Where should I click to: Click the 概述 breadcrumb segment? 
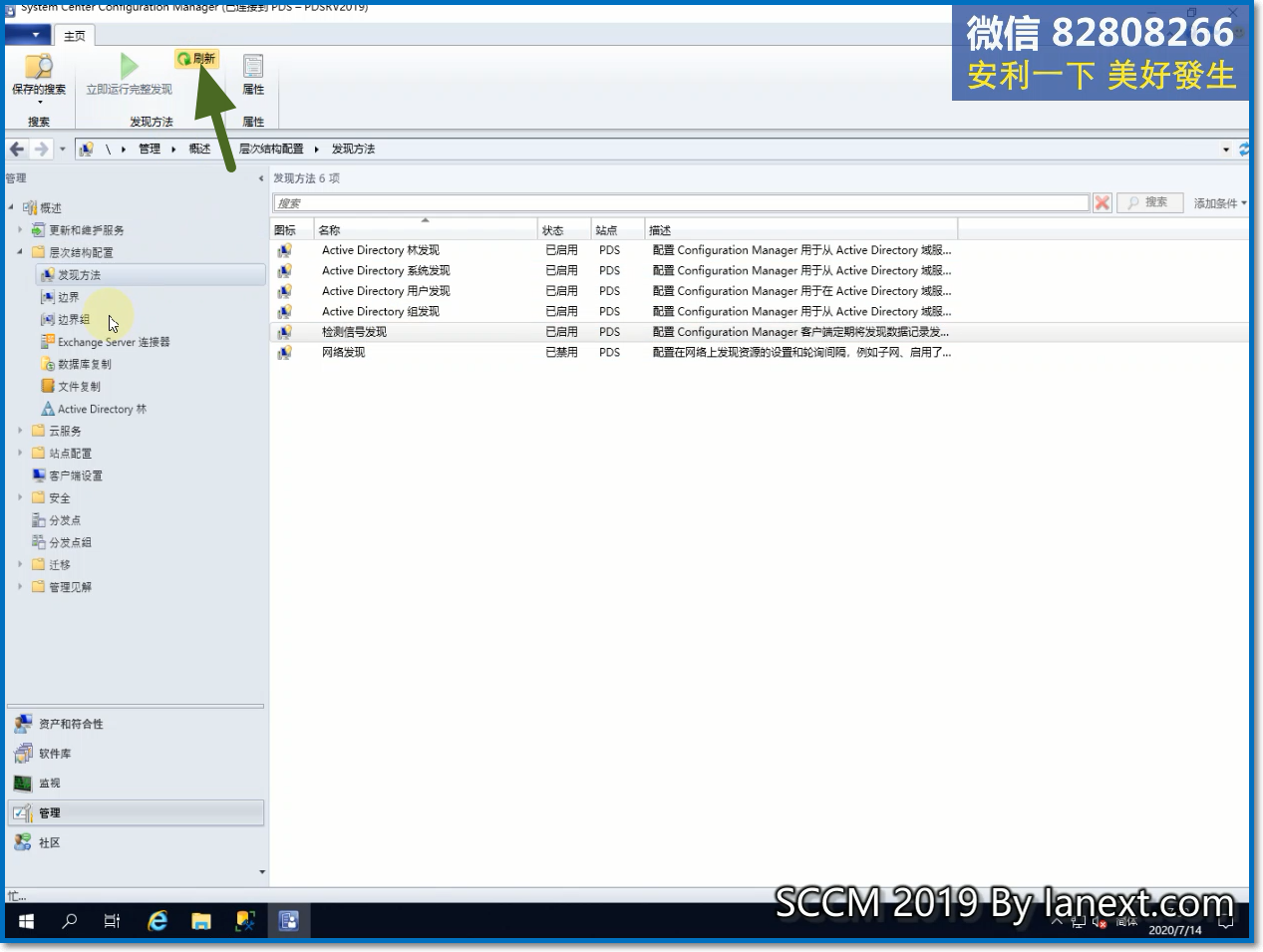(199, 149)
